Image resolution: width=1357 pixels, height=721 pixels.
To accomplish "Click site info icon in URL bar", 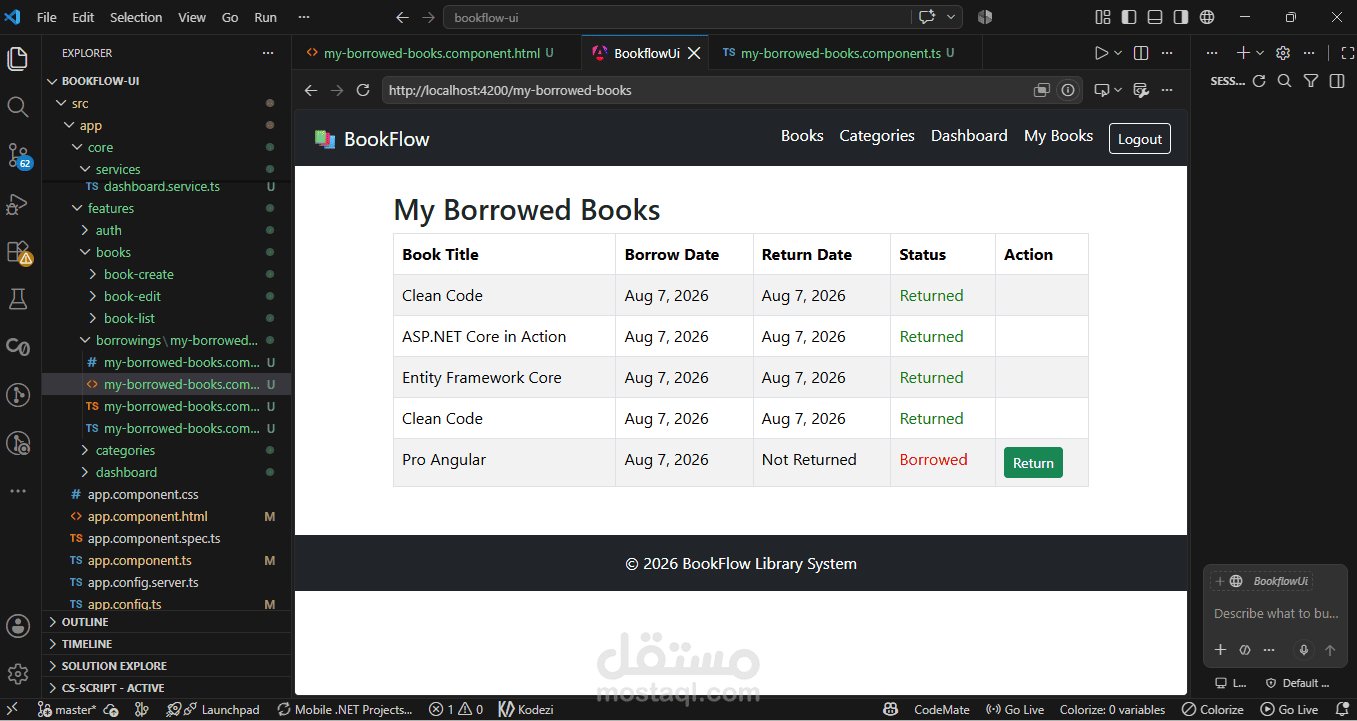I will (1068, 90).
